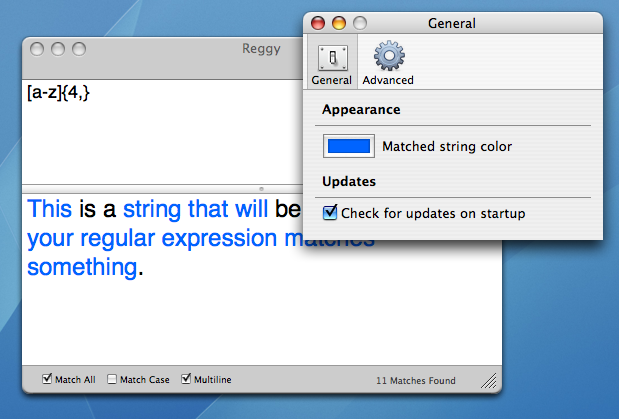
Task: Zoom the General preferences window
Action: tap(358, 23)
